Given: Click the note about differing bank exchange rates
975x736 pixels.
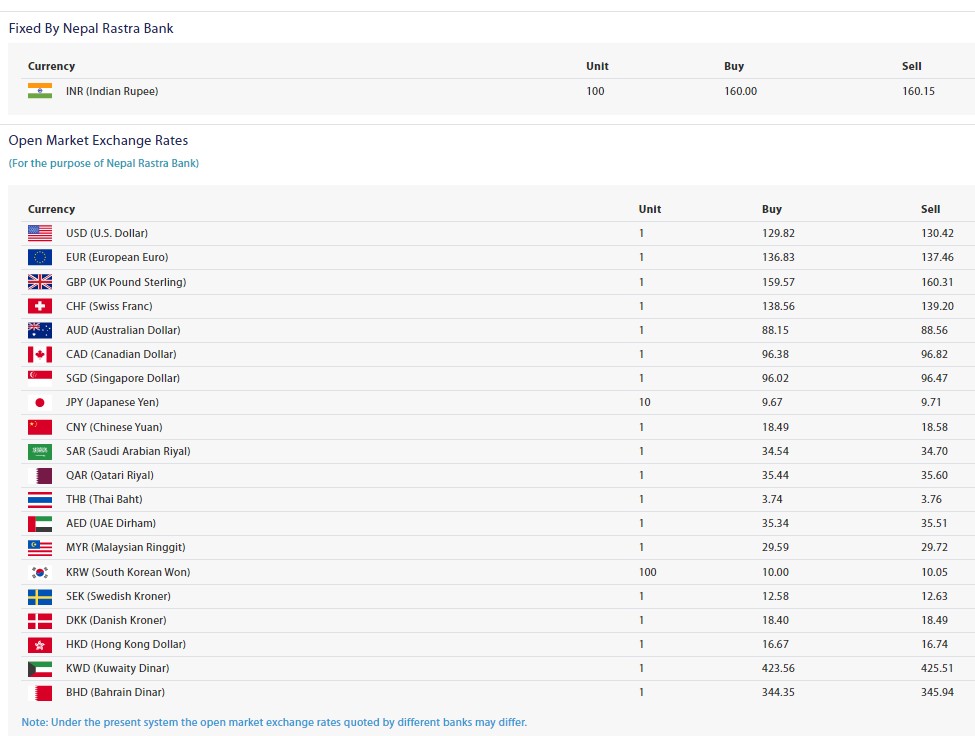Looking at the screenshot, I should click(x=274, y=722).
